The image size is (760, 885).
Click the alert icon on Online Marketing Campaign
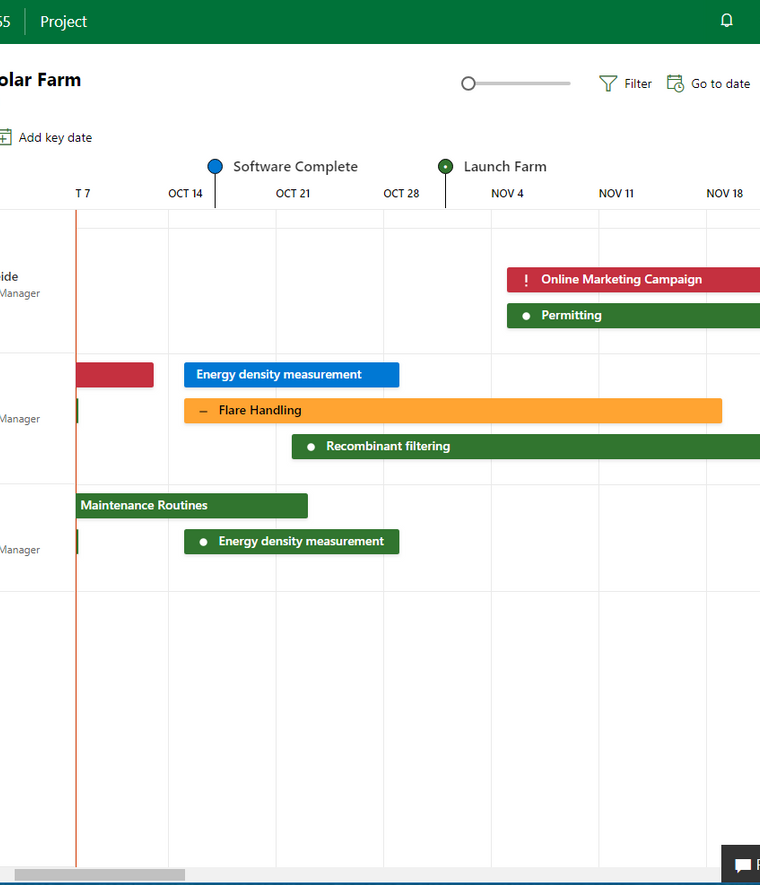(526, 280)
